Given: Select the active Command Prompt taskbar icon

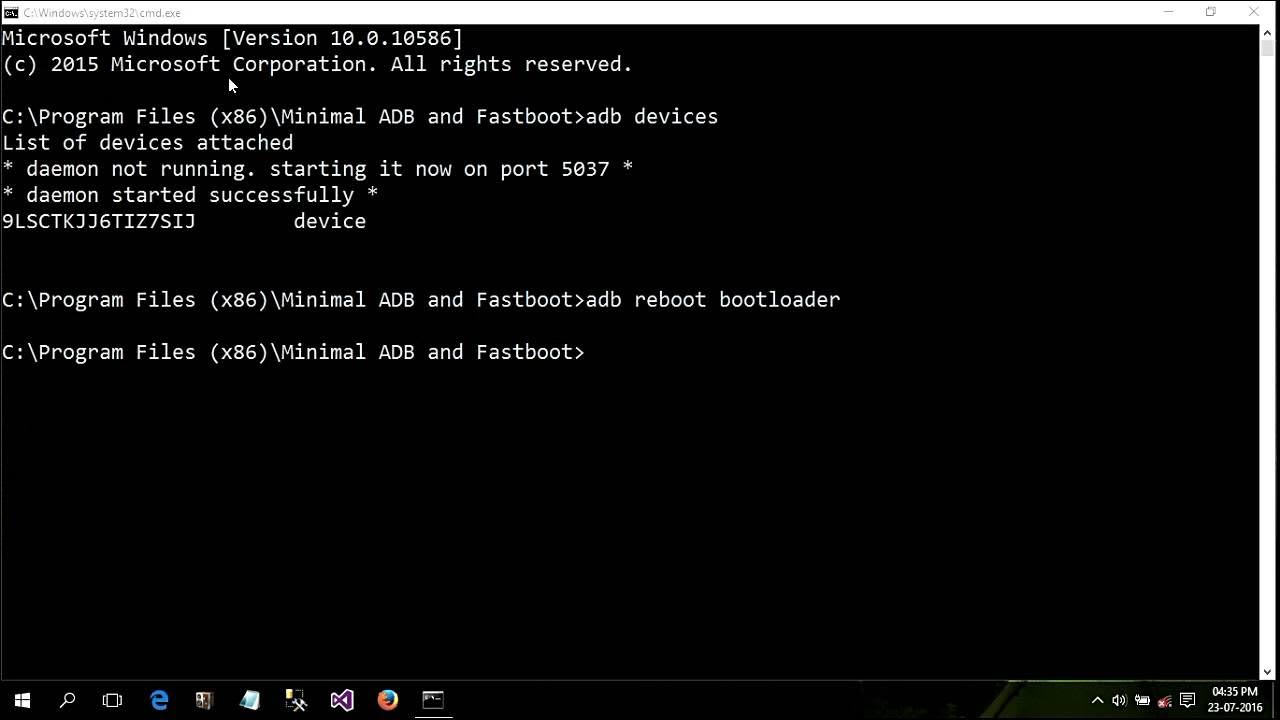Looking at the screenshot, I should click(x=433, y=700).
